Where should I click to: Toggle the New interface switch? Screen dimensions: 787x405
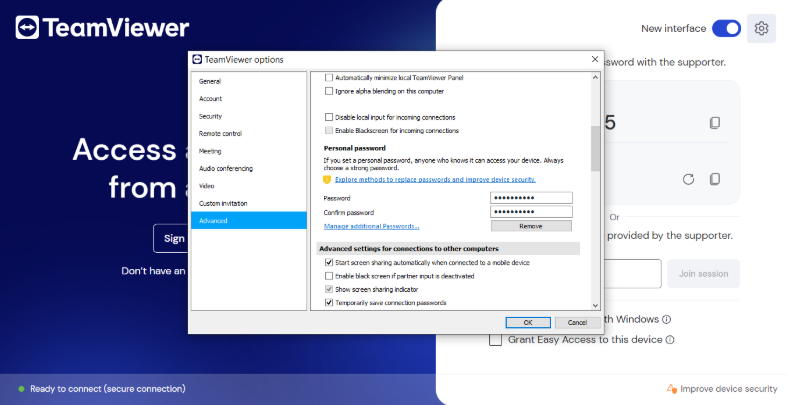(x=726, y=29)
